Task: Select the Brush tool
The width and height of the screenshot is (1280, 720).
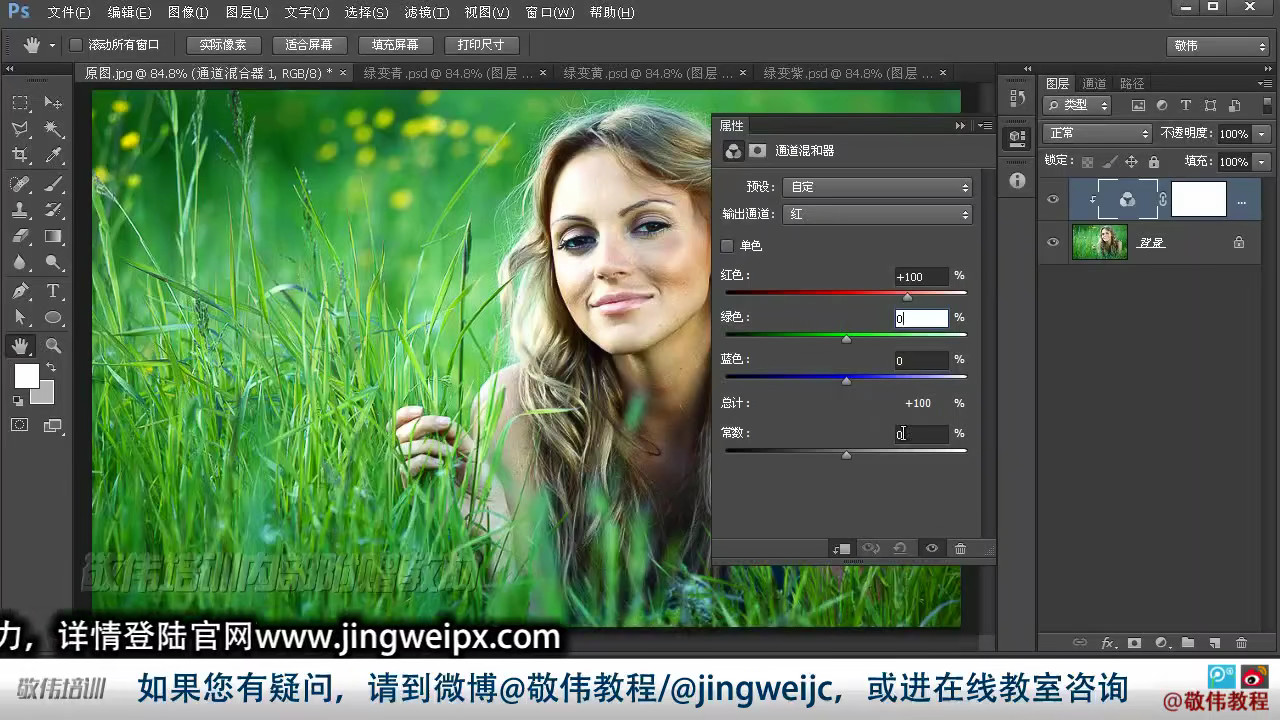Action: pyautogui.click(x=53, y=184)
